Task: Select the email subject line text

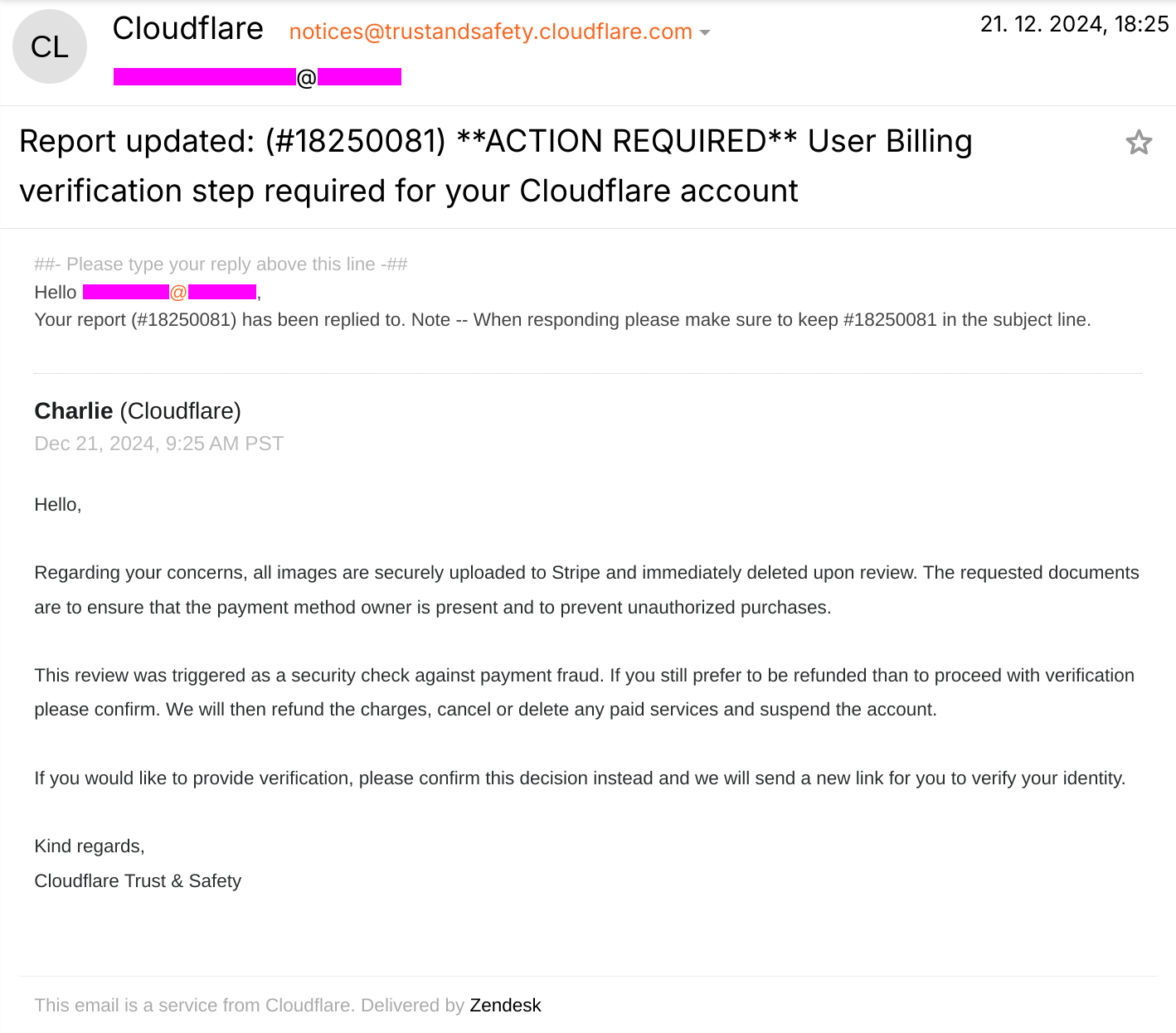Action: 495,166
